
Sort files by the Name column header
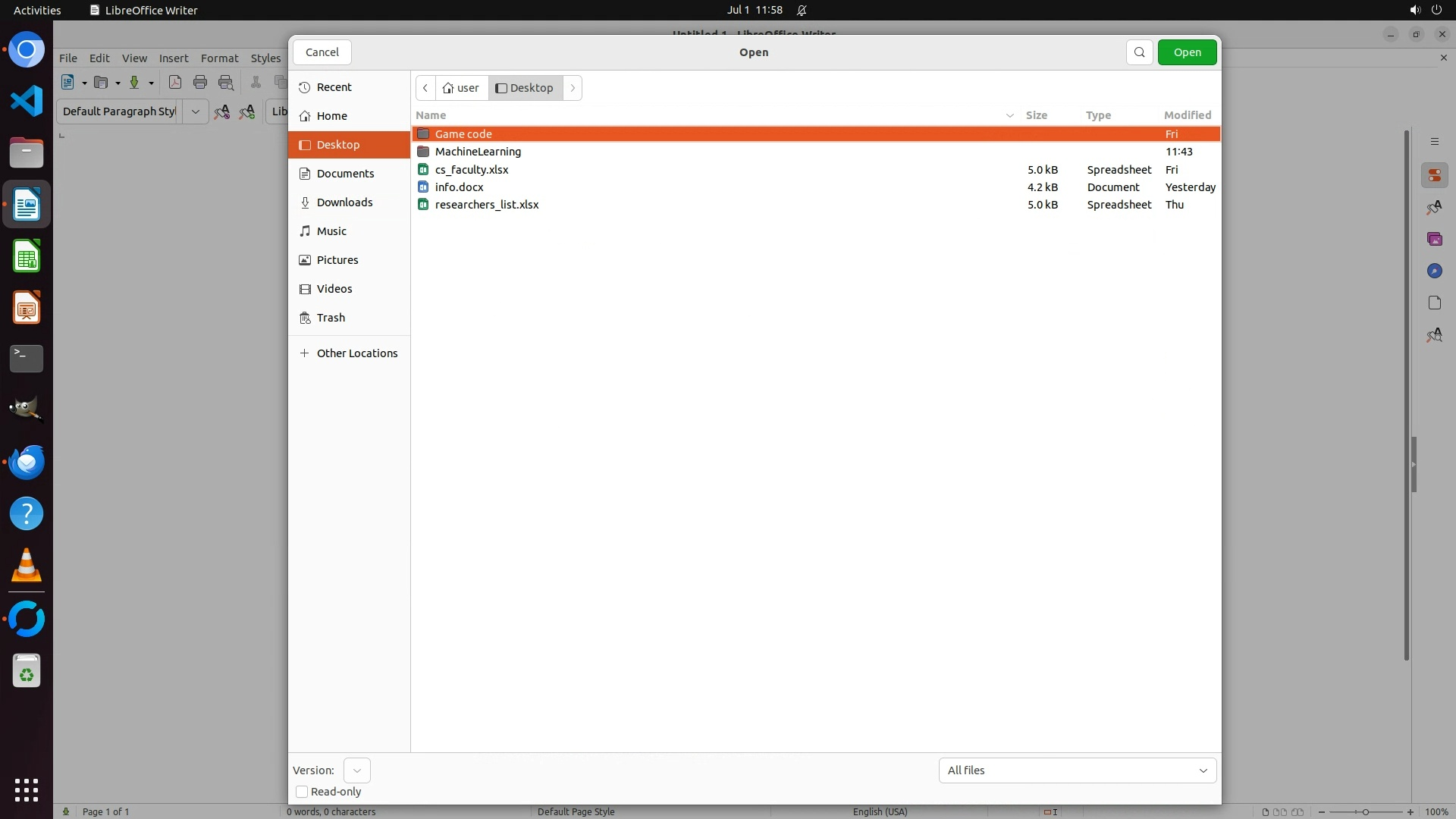coord(431,115)
